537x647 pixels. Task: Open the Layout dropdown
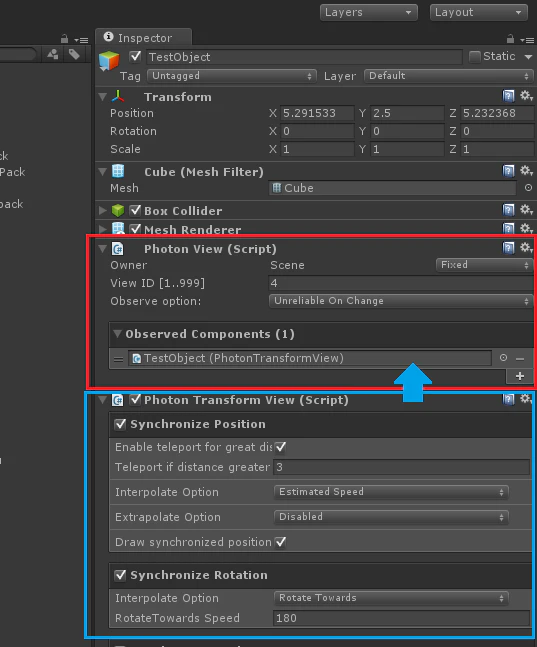479,12
